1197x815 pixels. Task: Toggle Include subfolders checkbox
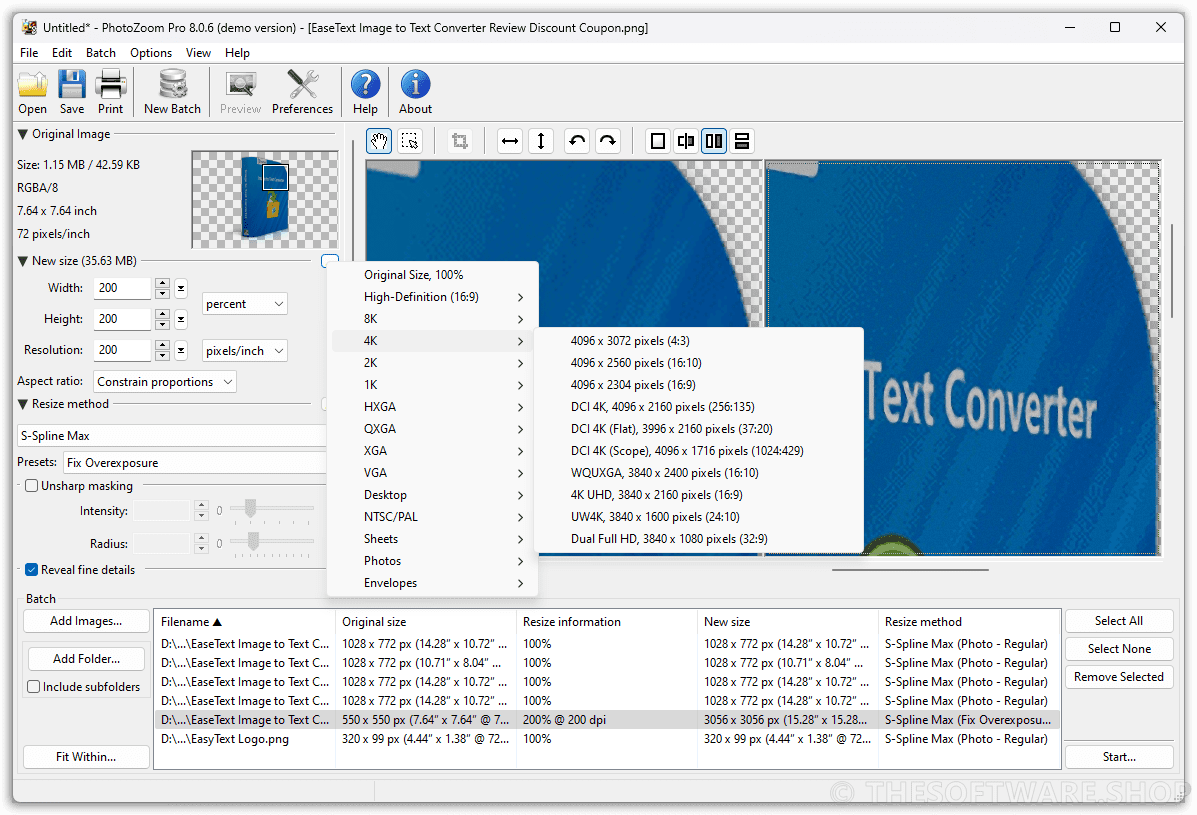pyautogui.click(x=34, y=687)
